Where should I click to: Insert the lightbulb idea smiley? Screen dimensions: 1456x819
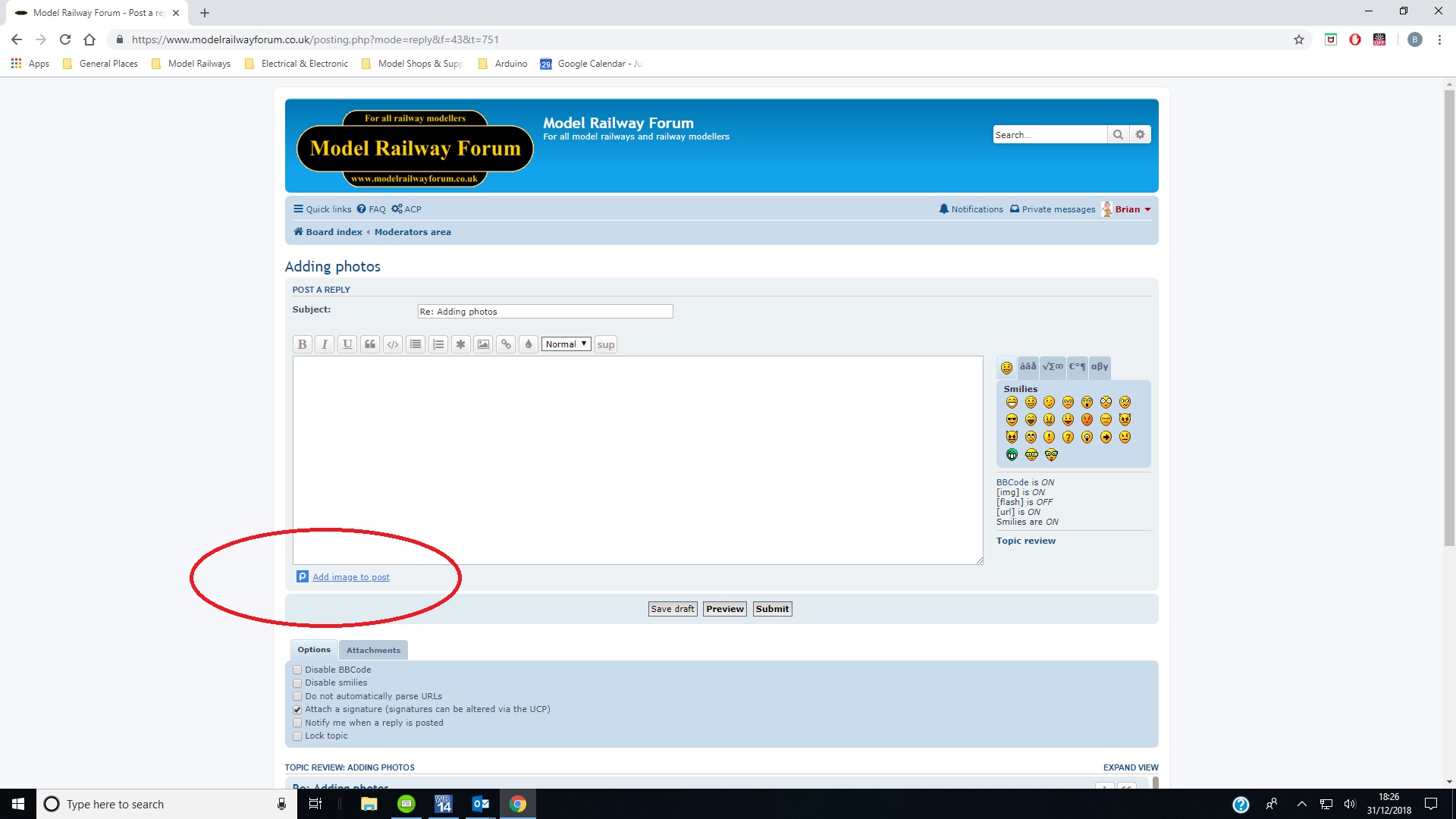point(1087,437)
